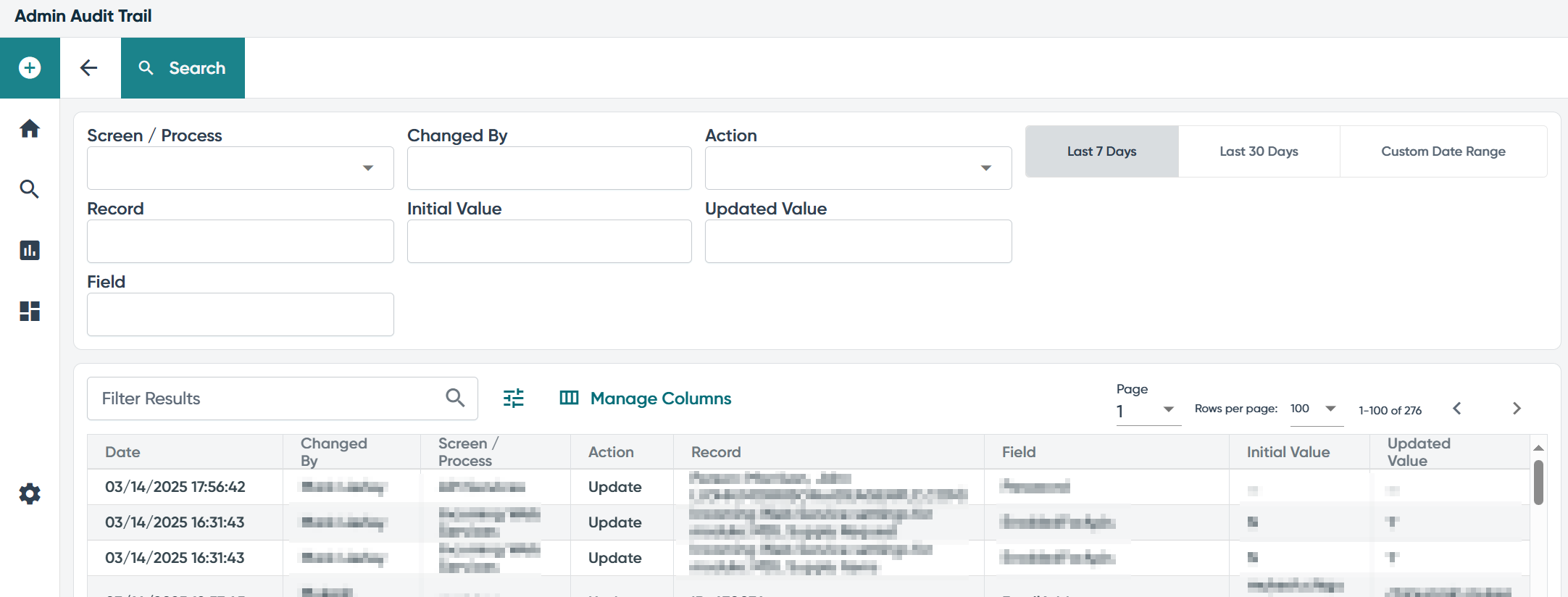Click the table's vertical scrollbar thumb

pos(1538,483)
